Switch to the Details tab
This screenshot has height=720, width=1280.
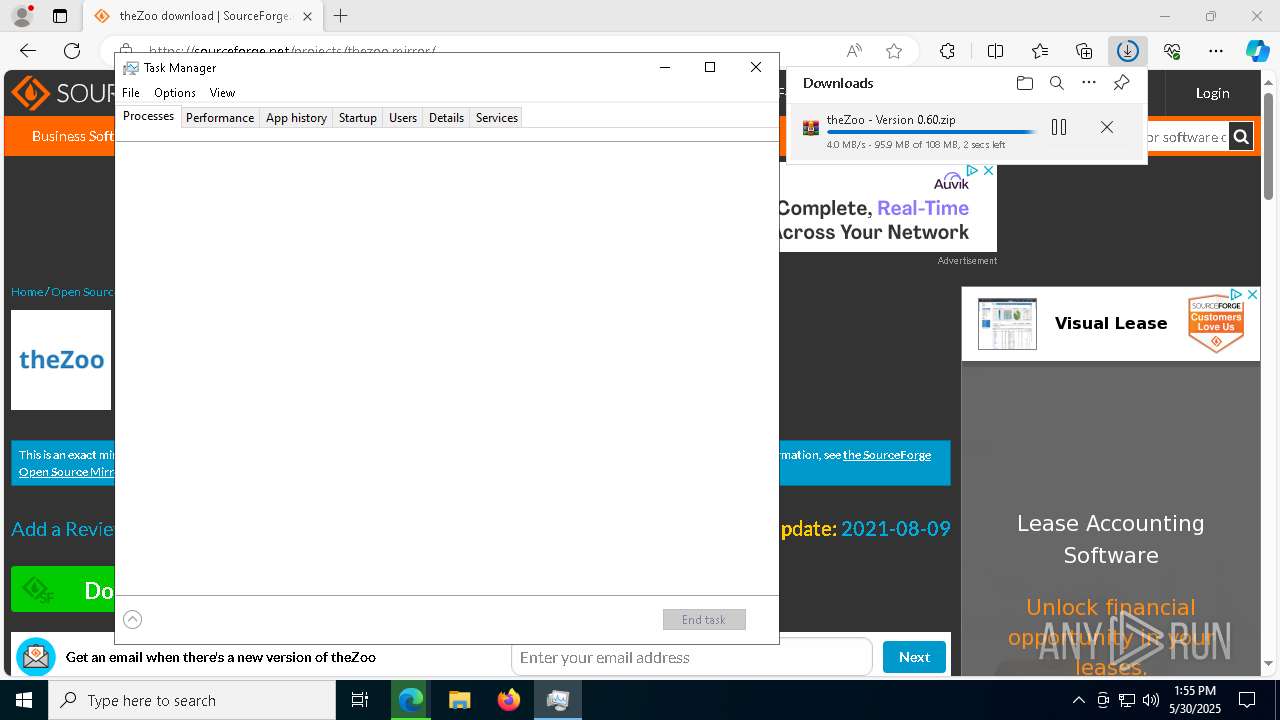pos(446,117)
